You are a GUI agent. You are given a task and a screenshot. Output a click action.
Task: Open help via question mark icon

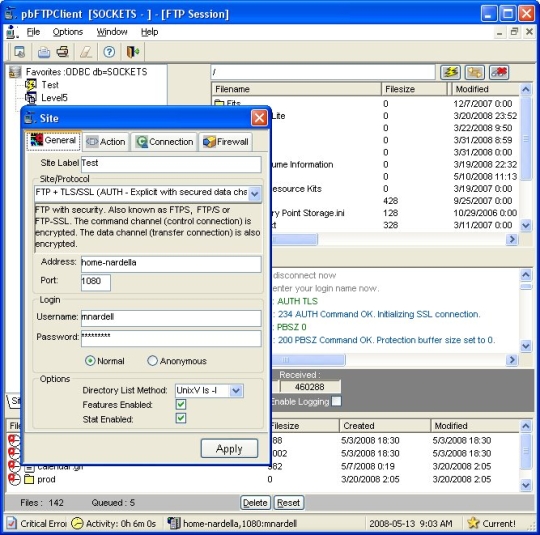(x=109, y=52)
